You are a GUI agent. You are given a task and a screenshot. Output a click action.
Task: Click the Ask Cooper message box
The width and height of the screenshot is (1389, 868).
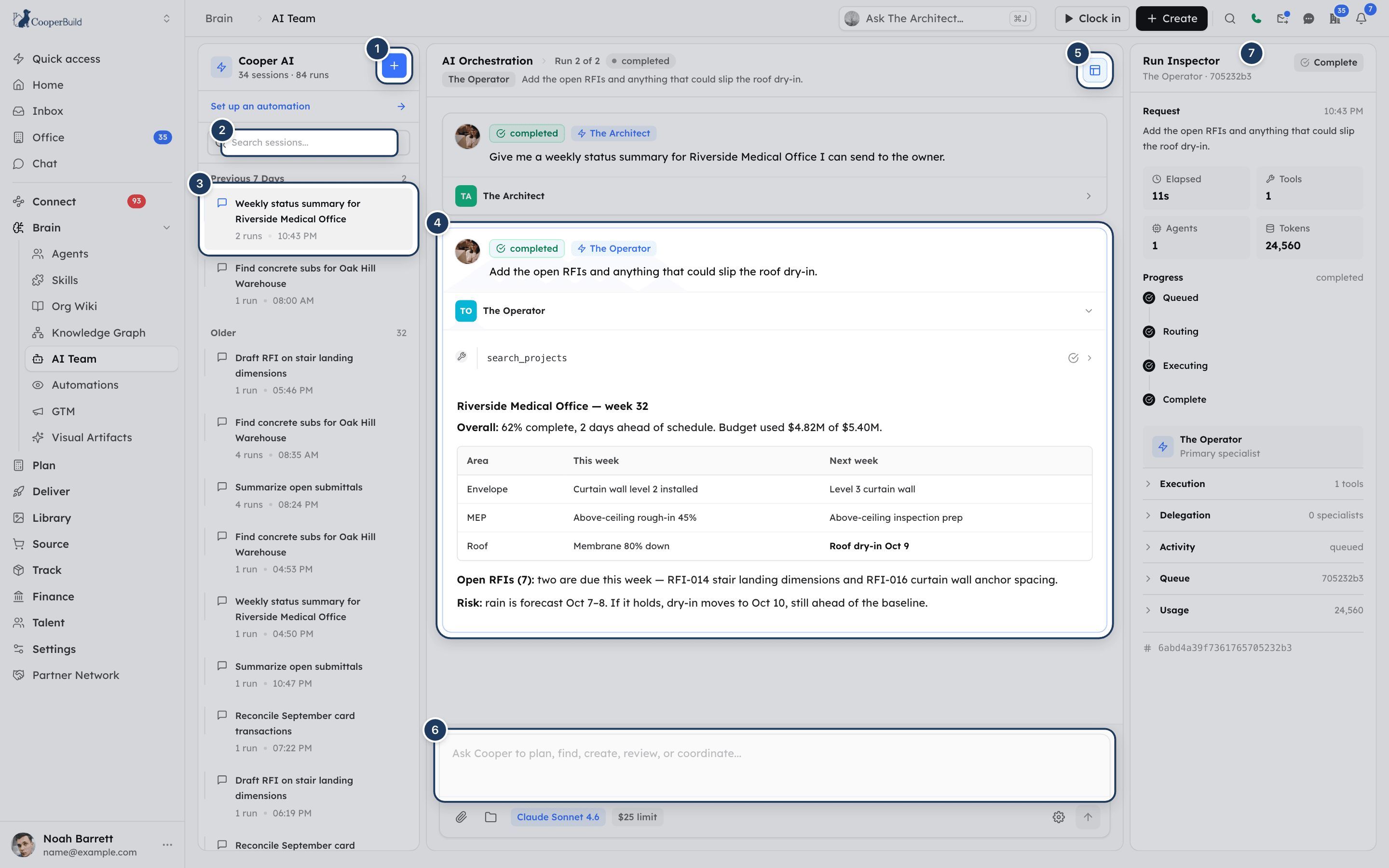tap(774, 765)
